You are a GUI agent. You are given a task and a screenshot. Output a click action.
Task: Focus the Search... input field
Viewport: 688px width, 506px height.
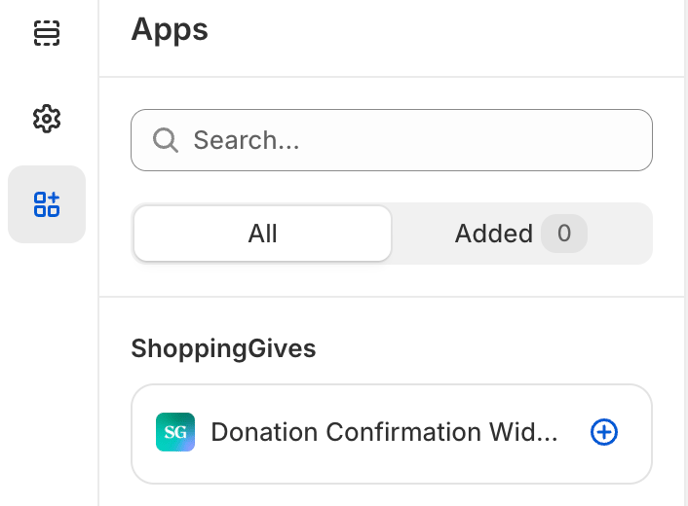[391, 140]
